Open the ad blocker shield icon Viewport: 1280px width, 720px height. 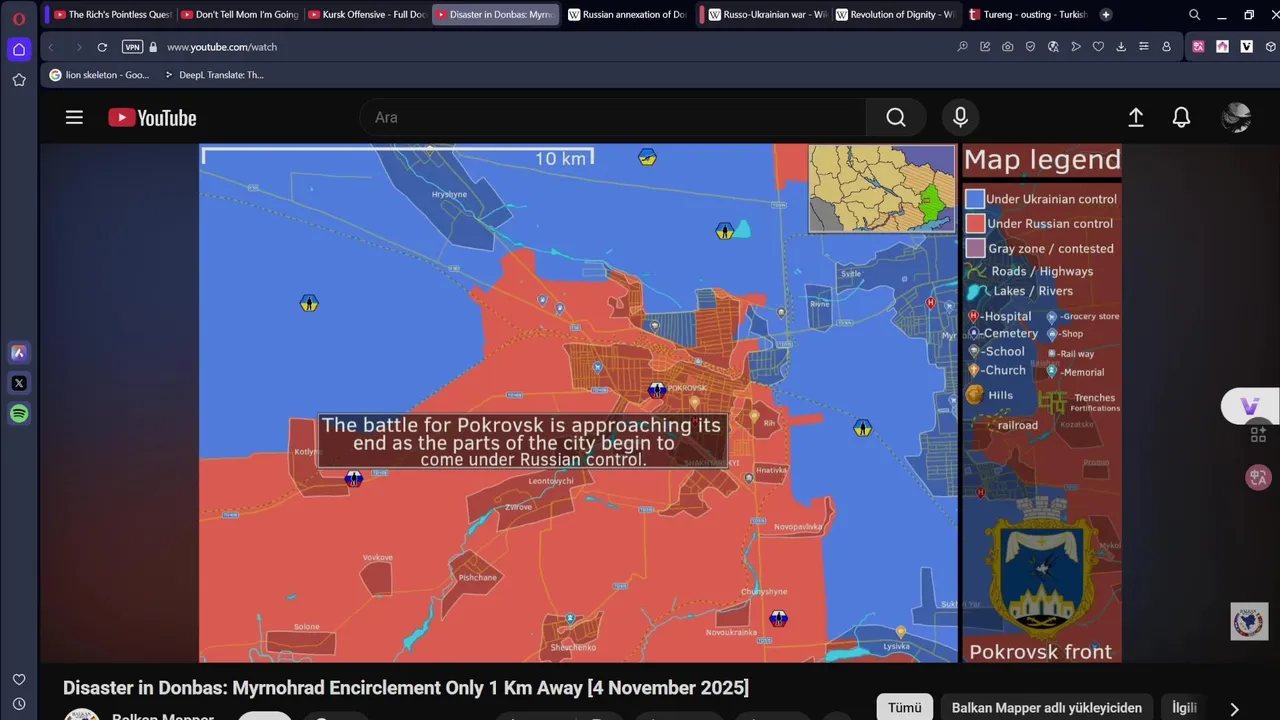(x=1030, y=47)
